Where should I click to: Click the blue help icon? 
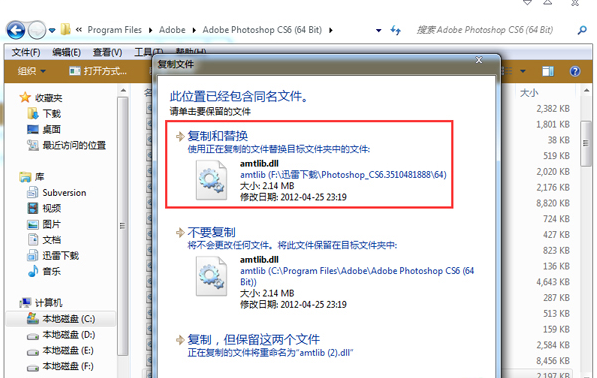tap(575, 71)
